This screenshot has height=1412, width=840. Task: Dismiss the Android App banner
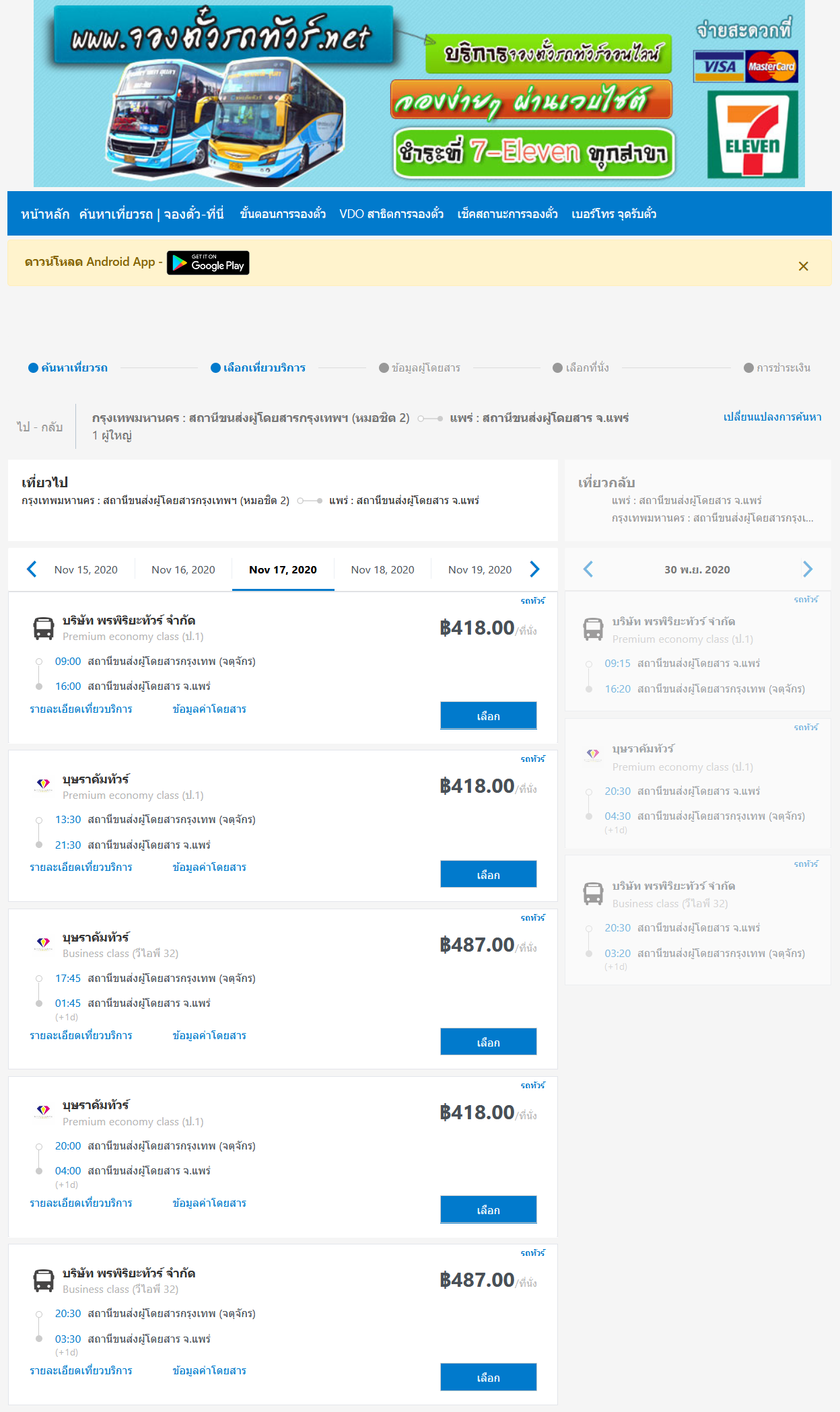pyautogui.click(x=803, y=267)
